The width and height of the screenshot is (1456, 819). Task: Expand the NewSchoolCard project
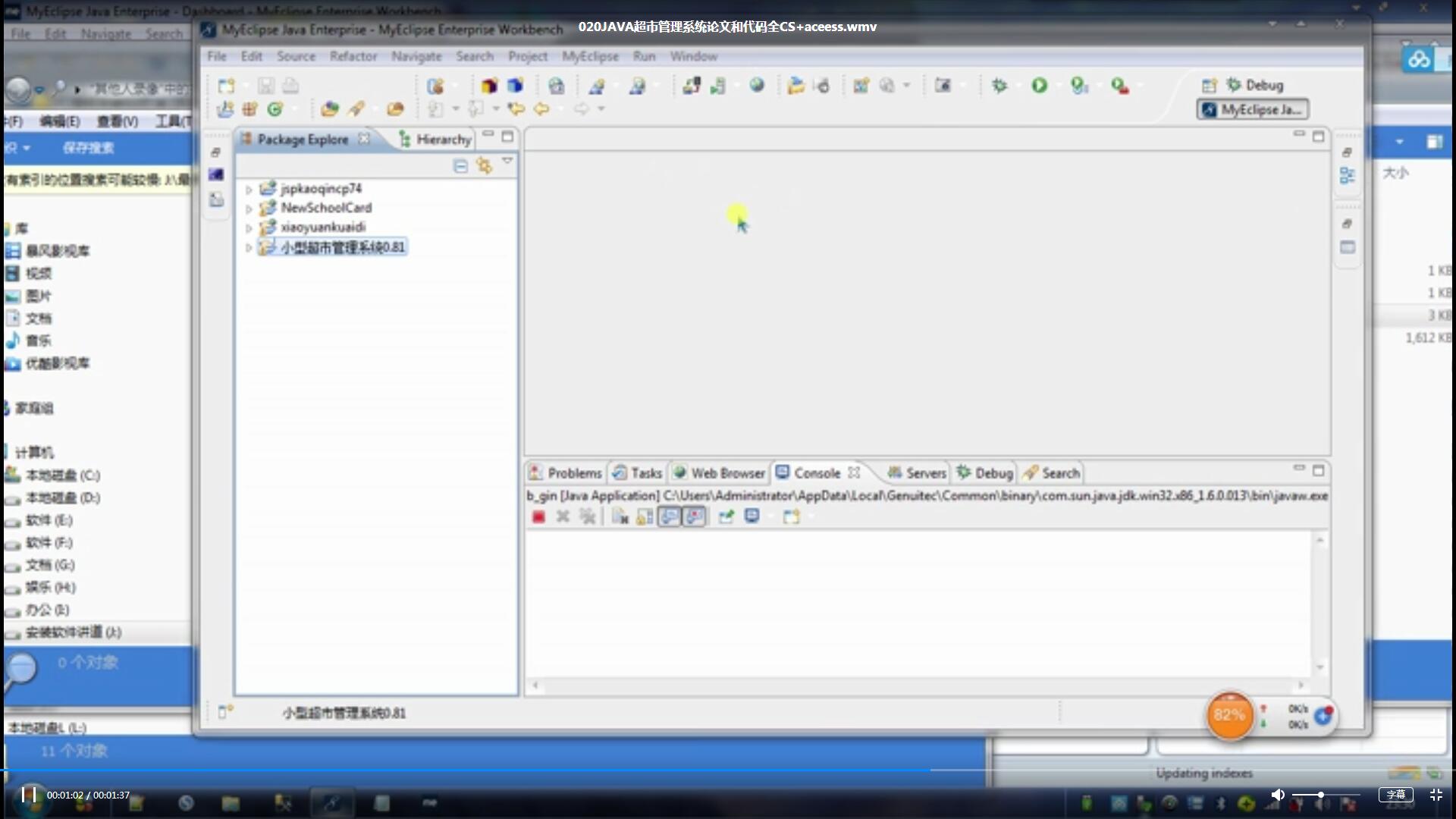(249, 209)
